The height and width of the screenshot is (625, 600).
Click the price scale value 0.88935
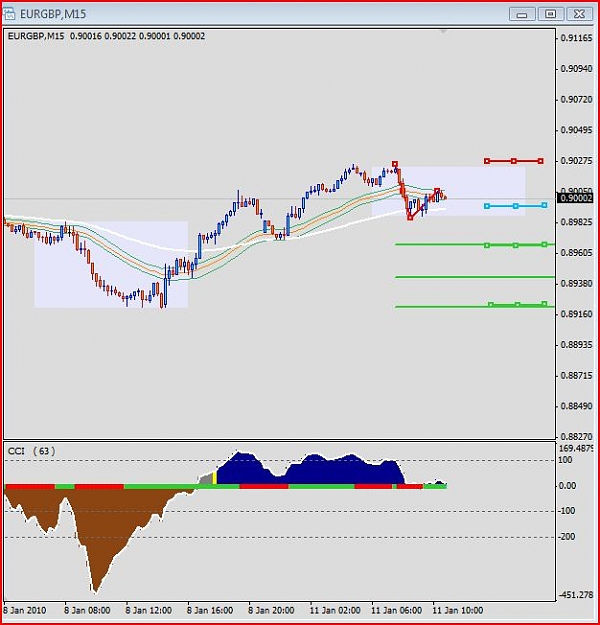pos(576,345)
